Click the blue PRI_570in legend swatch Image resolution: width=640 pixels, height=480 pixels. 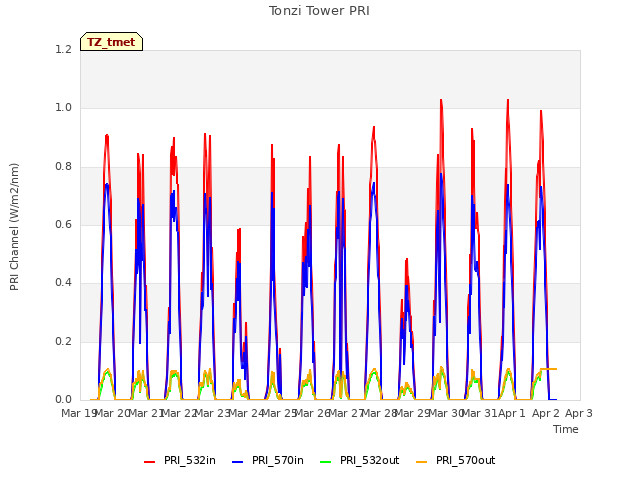pos(238,462)
